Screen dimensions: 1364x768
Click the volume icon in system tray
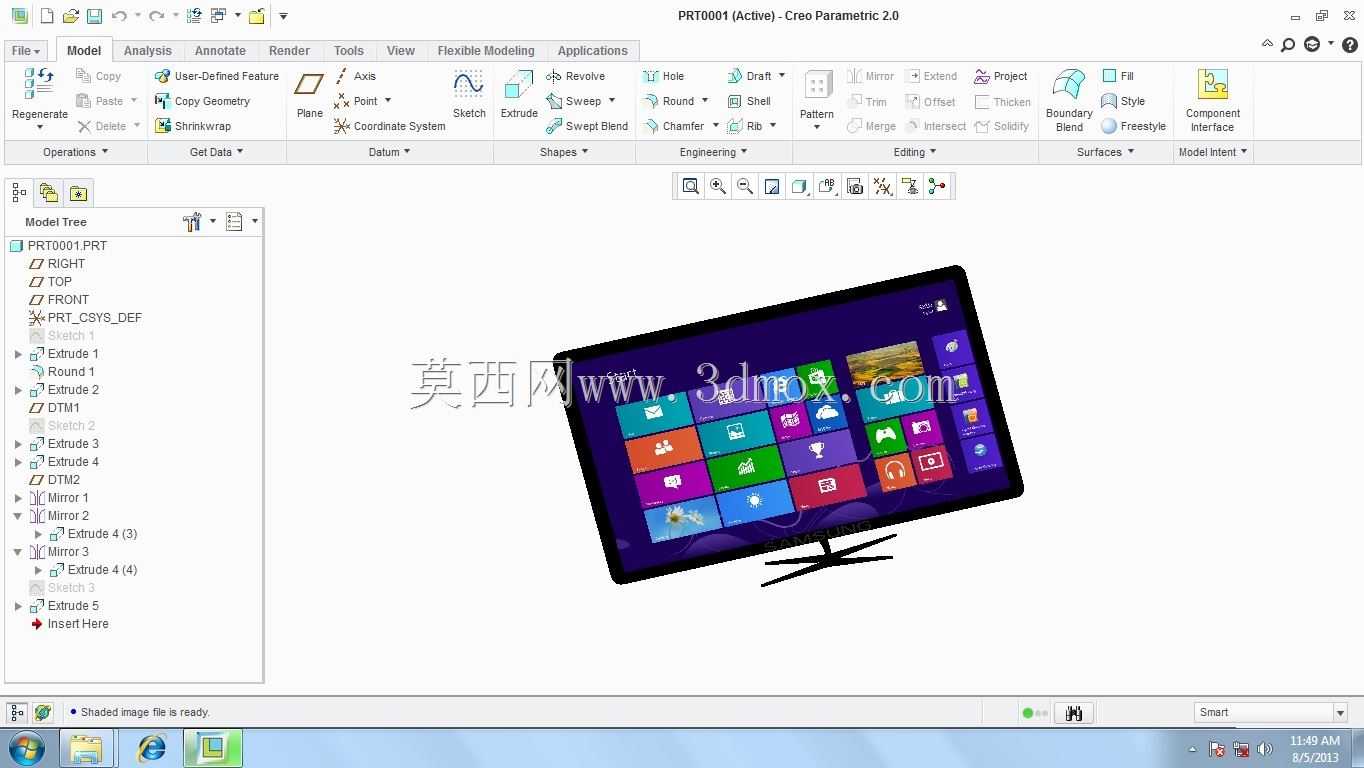tap(1265, 749)
